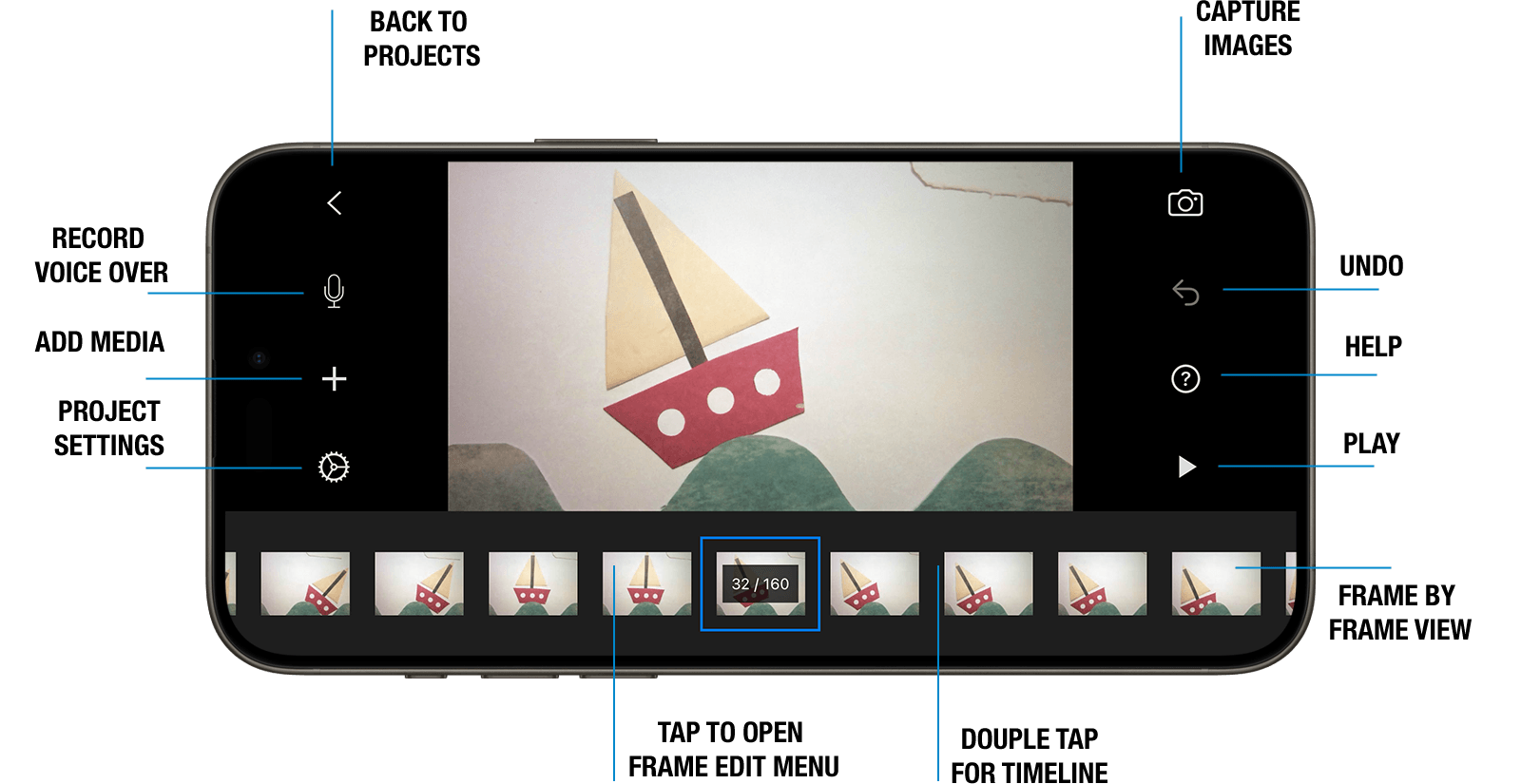
Task: Play the animation with the triangle button
Action: pos(1186,467)
